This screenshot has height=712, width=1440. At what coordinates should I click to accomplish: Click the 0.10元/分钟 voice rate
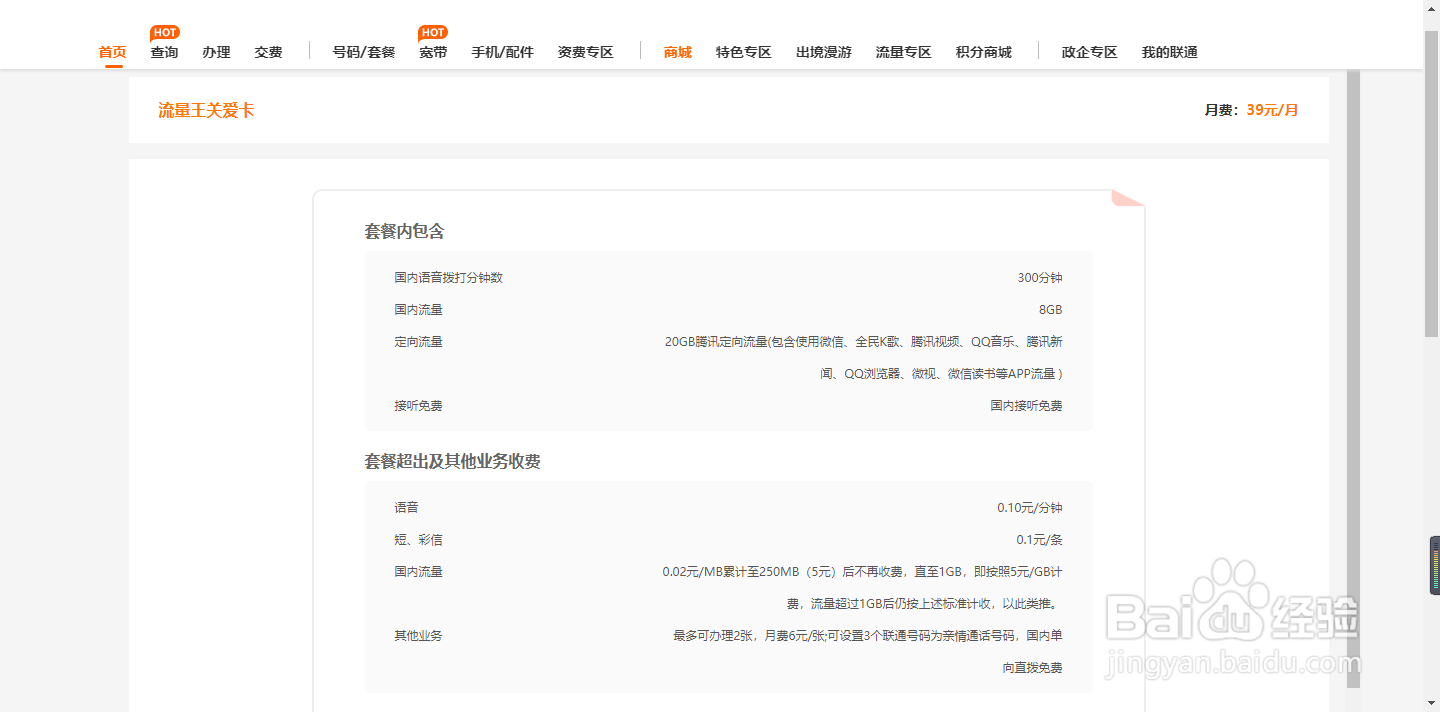click(1030, 508)
